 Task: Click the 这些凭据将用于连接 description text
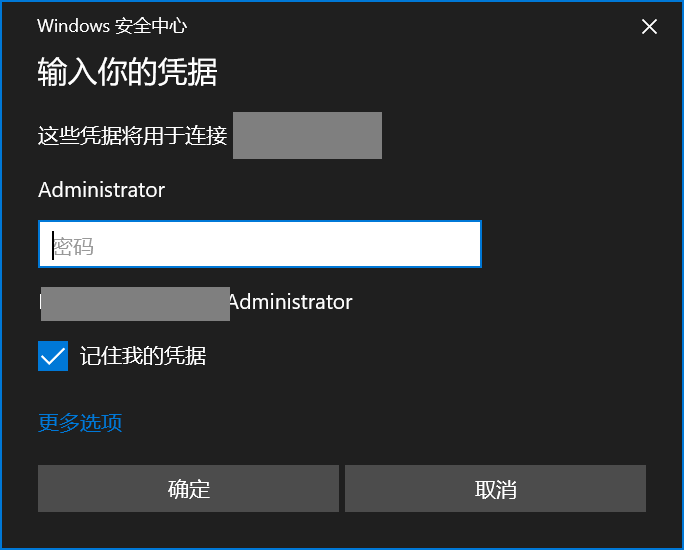point(132,136)
